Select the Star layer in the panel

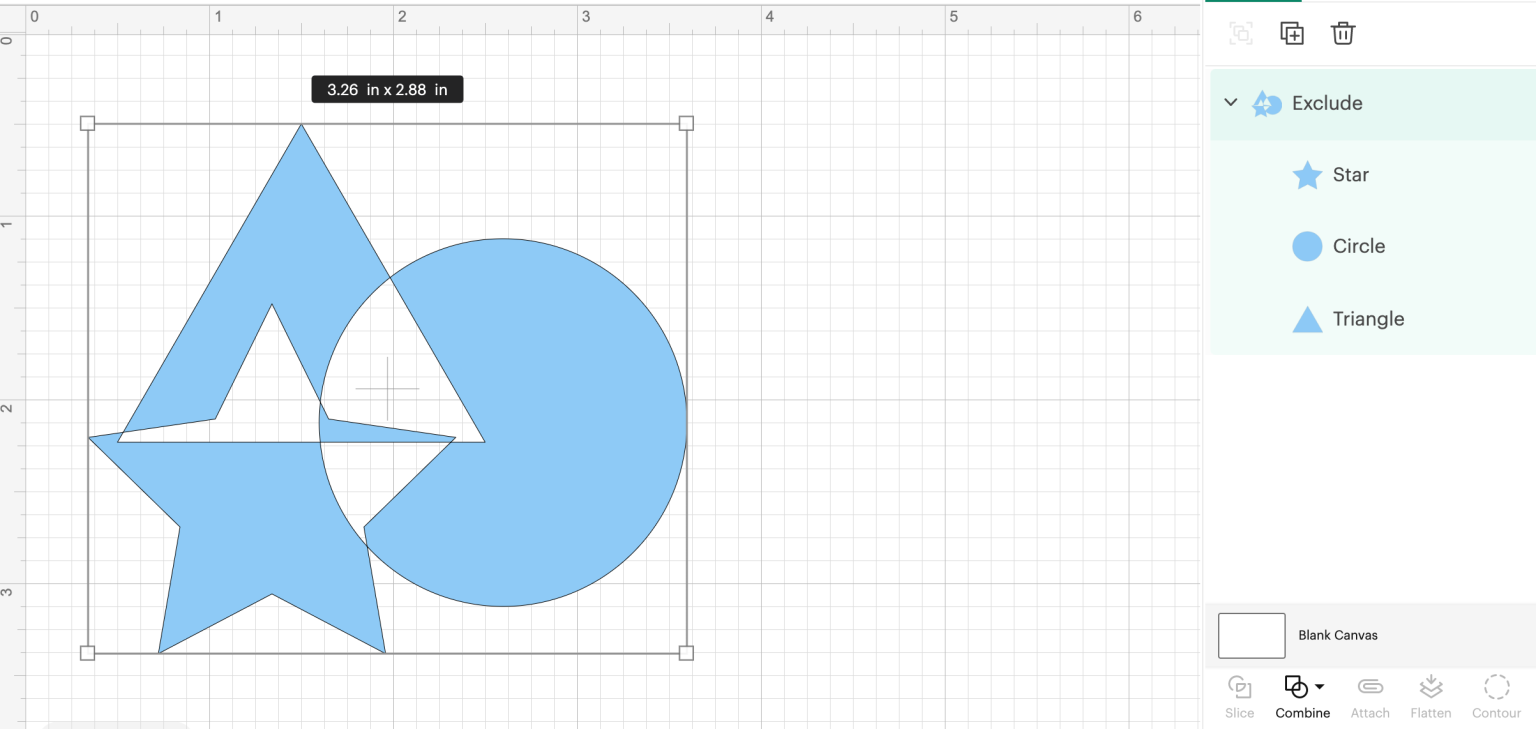[x=1352, y=175]
